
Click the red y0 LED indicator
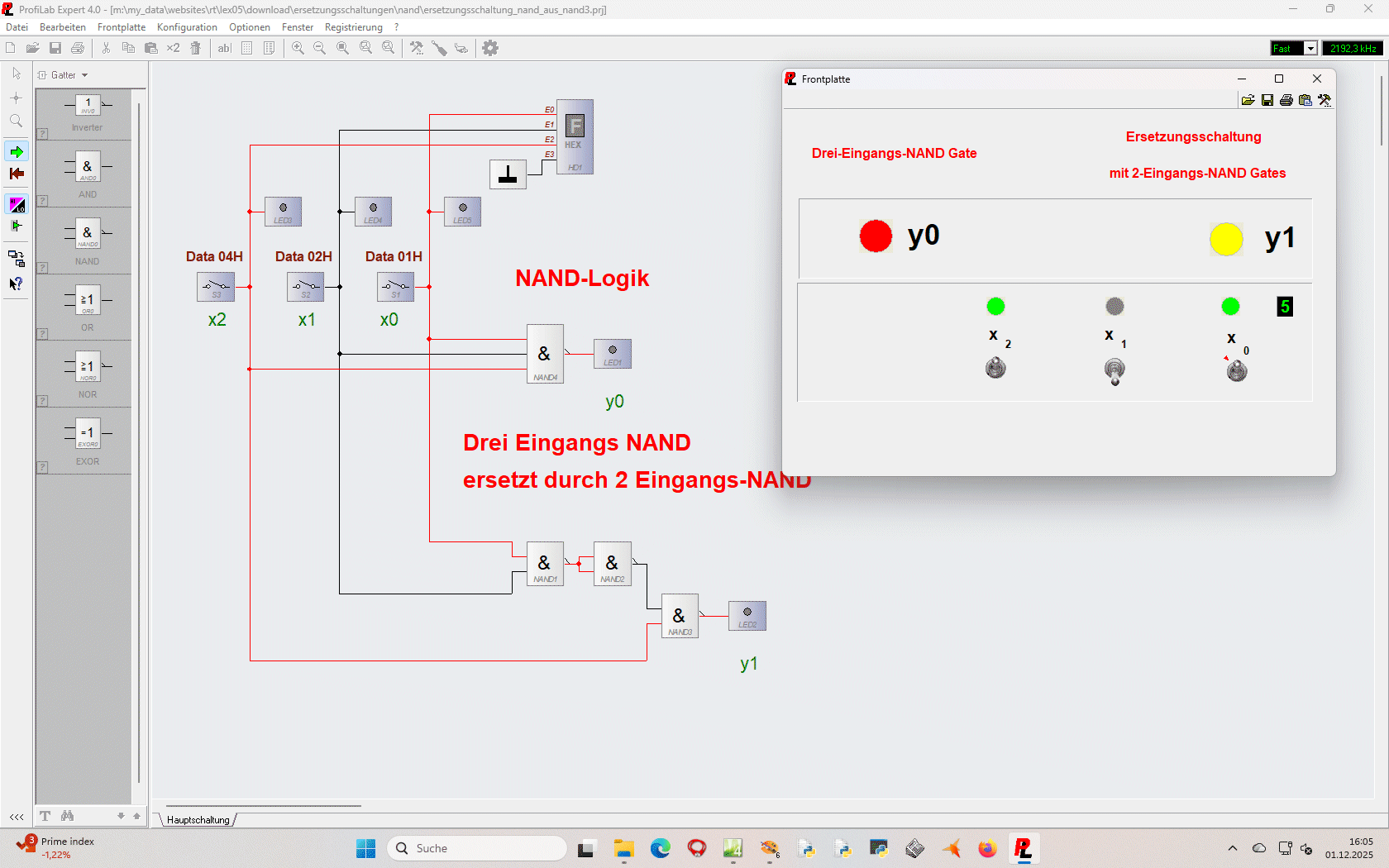pos(876,236)
